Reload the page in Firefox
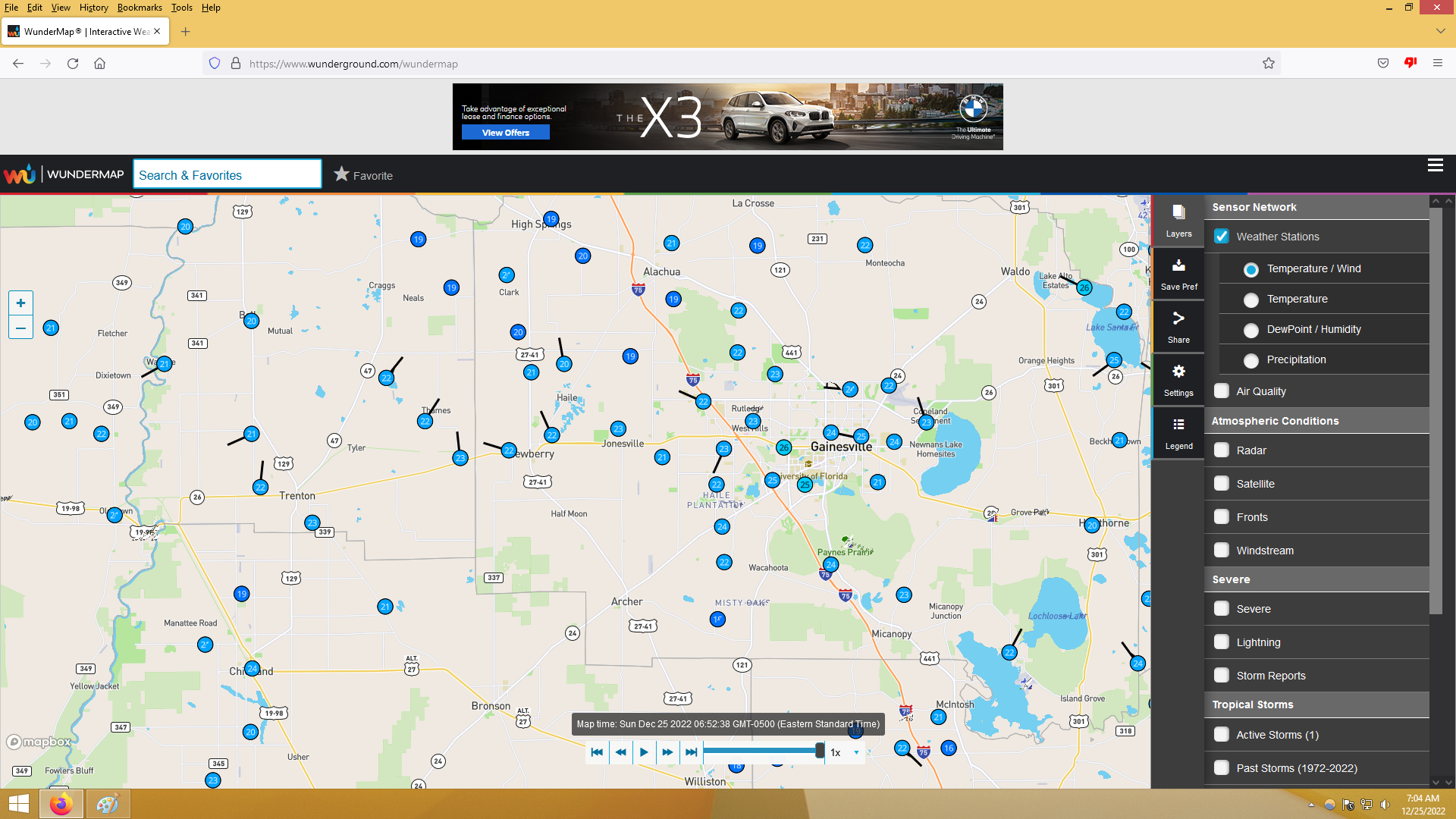Viewport: 1456px width, 819px height. (73, 64)
